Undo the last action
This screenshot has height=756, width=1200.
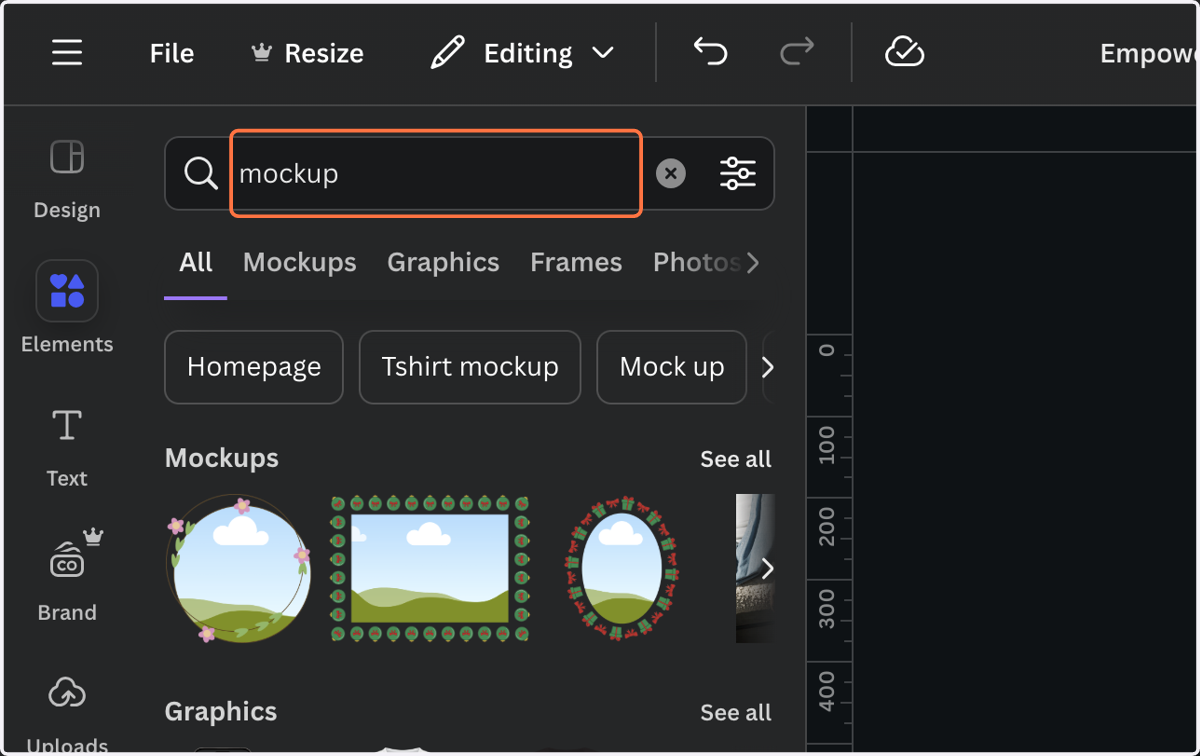pyautogui.click(x=710, y=52)
